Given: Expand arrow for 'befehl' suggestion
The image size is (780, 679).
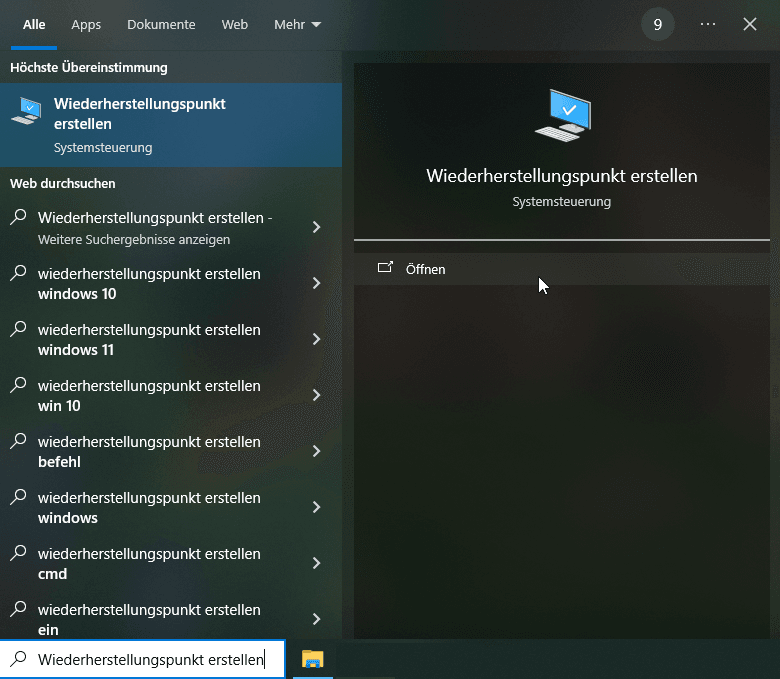Looking at the screenshot, I should coord(316,451).
